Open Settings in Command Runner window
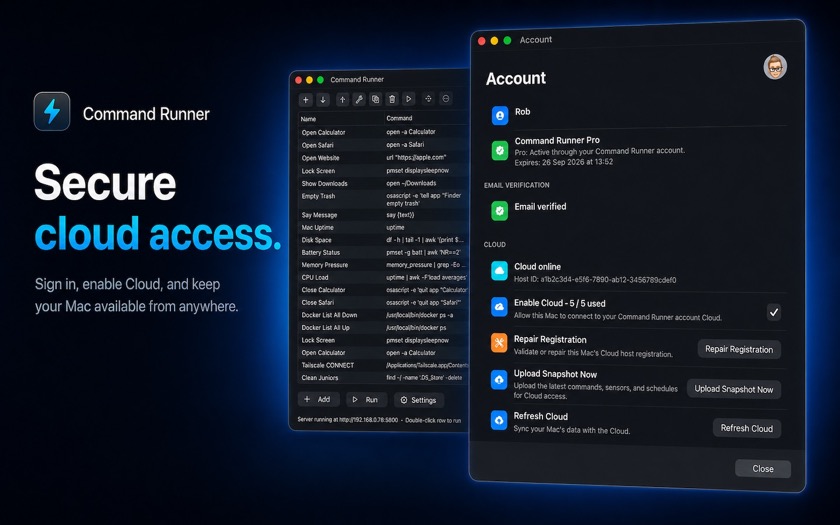The image size is (840, 525). click(x=418, y=400)
